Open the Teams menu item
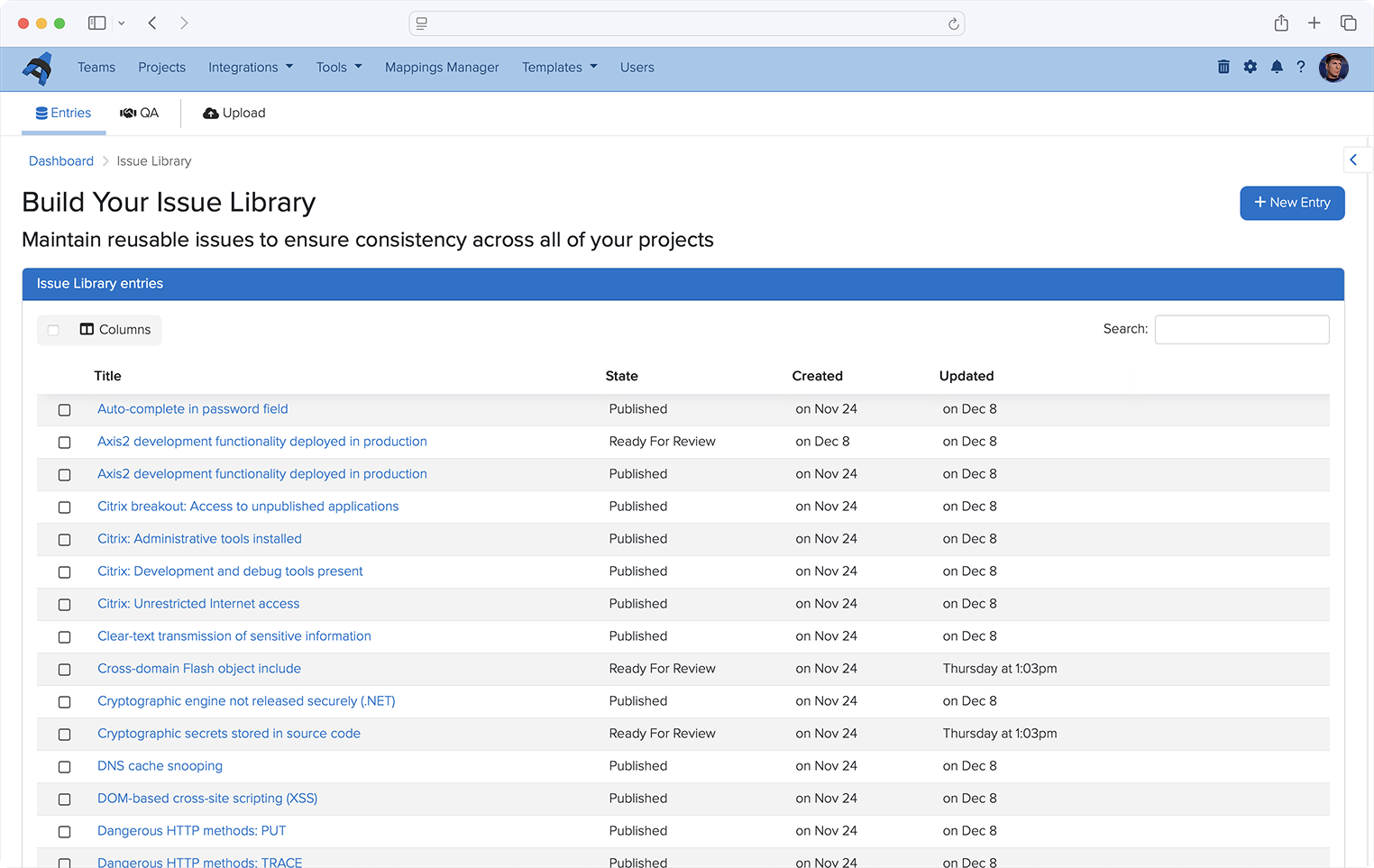This screenshot has width=1374, height=868. click(96, 68)
